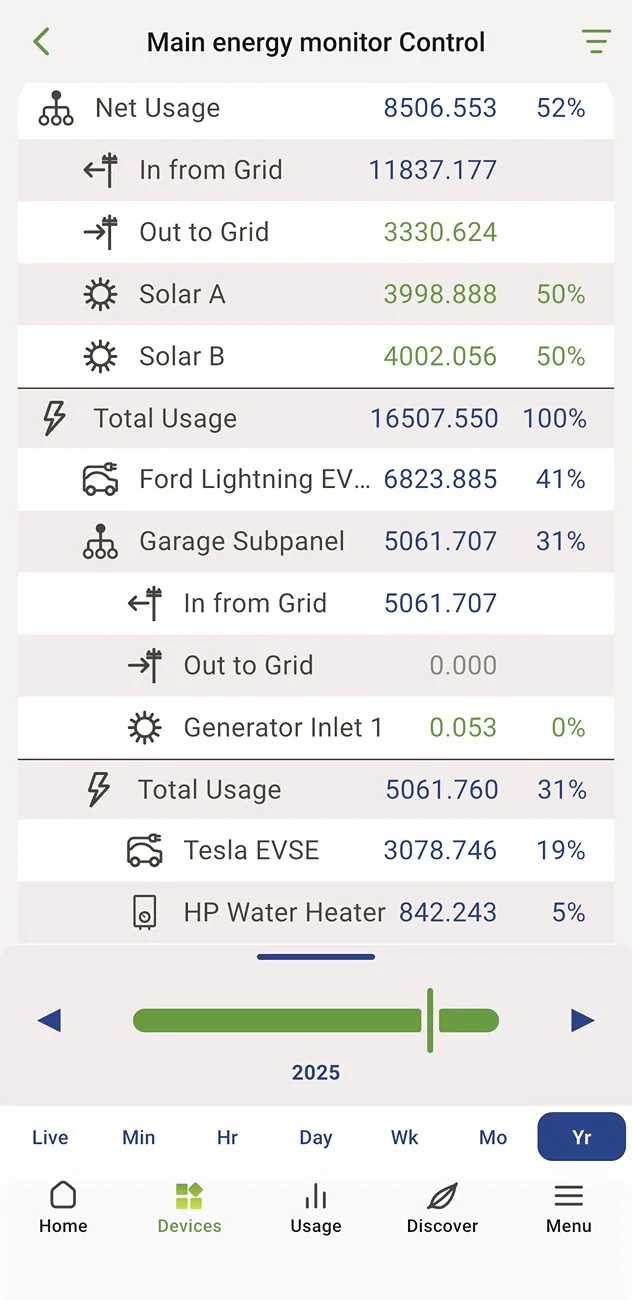Open the filter options at top right
Image resolution: width=632 pixels, height=1300 pixels.
pos(596,42)
